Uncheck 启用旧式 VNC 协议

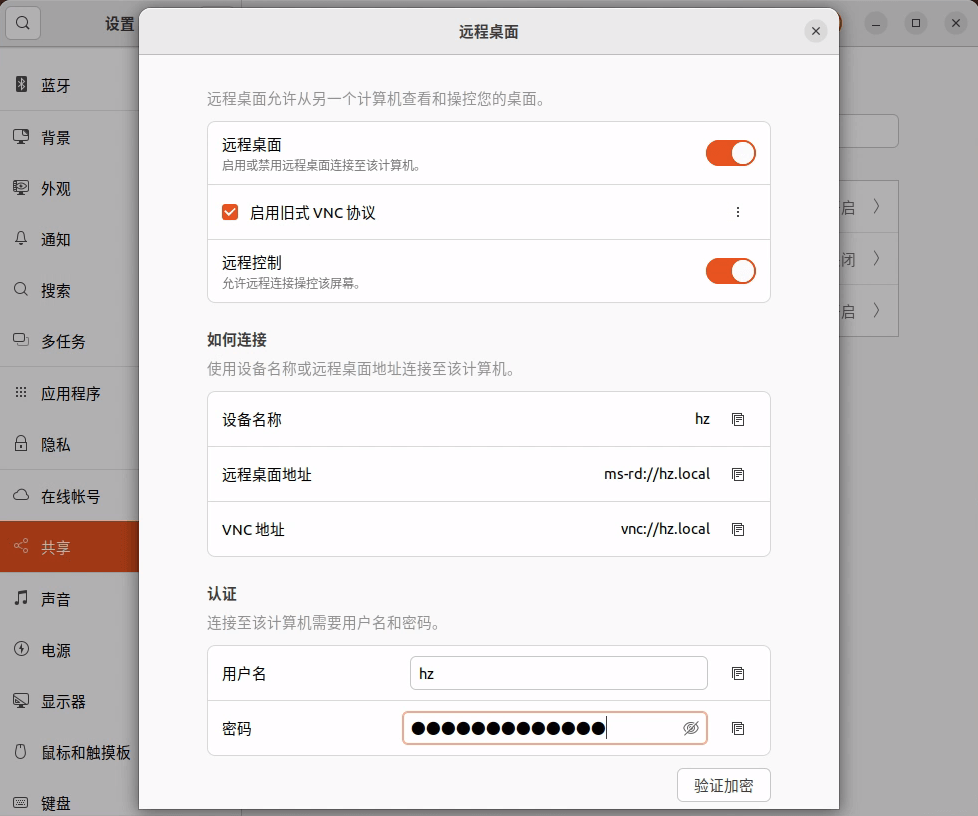click(230, 211)
